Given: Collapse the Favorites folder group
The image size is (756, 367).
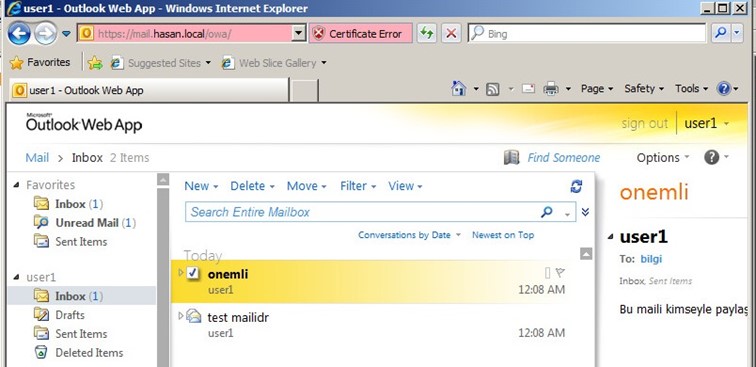Looking at the screenshot, I should tap(16, 185).
